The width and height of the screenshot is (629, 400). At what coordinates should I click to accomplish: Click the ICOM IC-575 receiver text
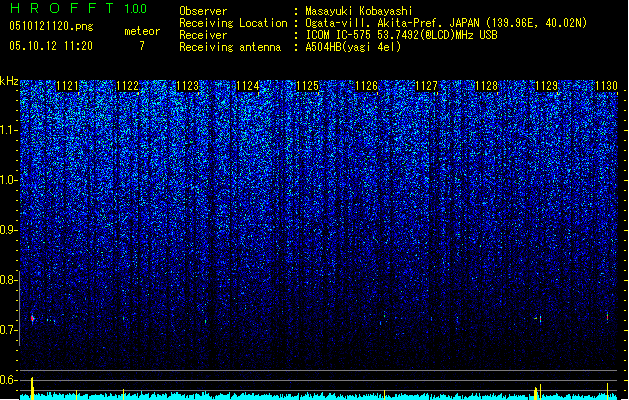click(401, 35)
